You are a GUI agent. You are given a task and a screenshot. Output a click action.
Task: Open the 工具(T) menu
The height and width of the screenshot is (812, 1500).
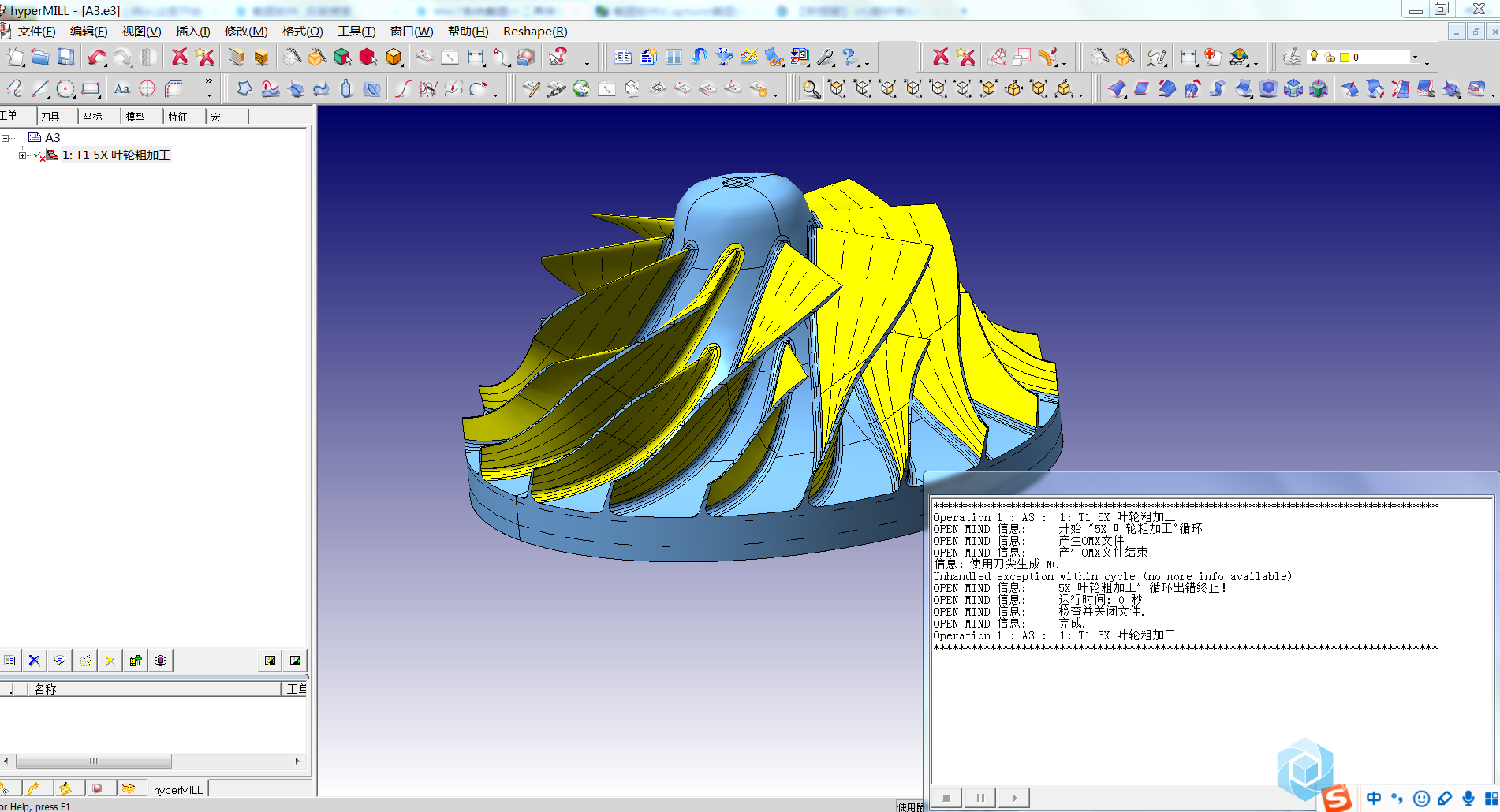point(356,32)
